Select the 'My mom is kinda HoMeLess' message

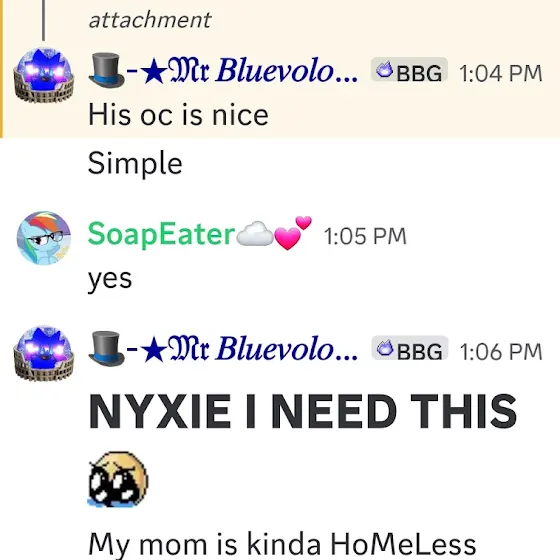pyautogui.click(x=282, y=545)
